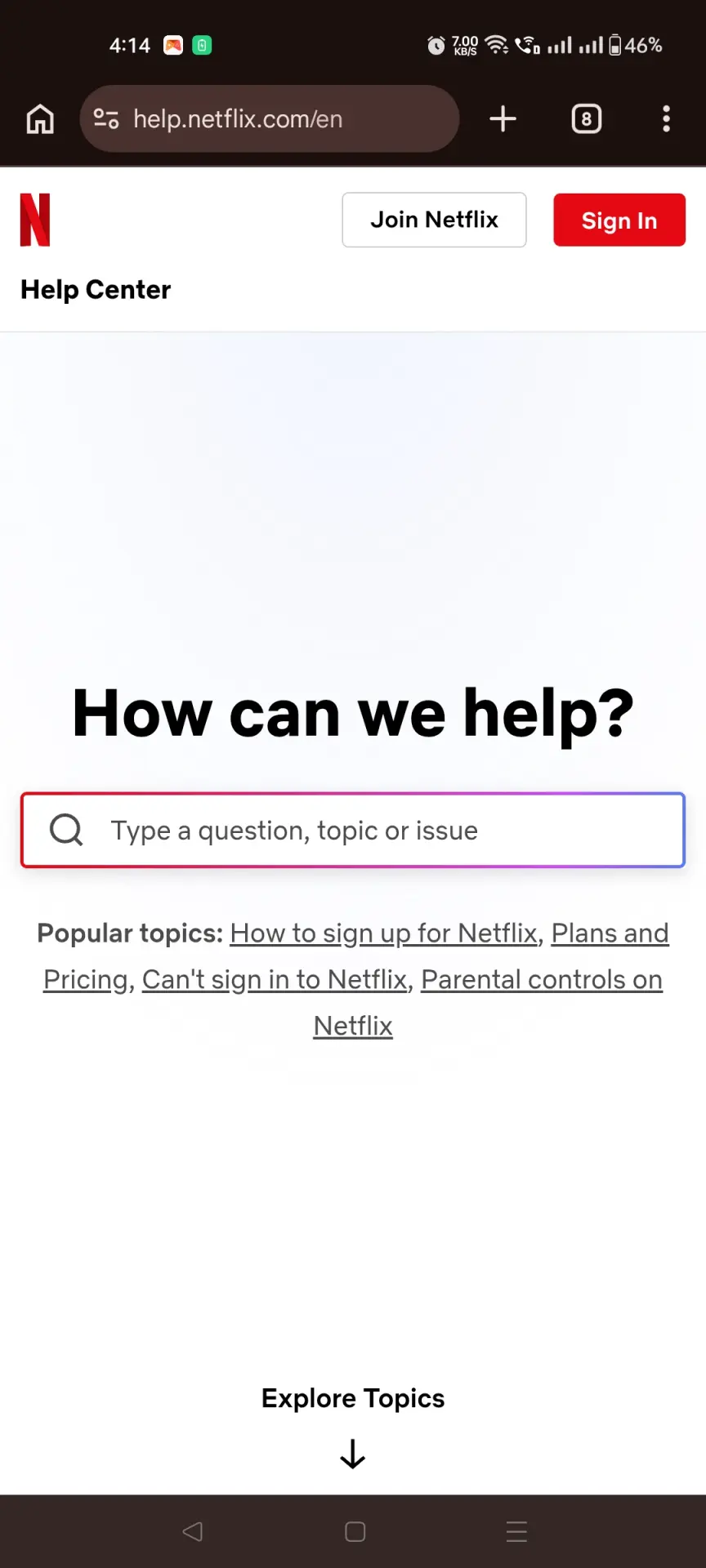Open the Help Center heading link
This screenshot has width=706, height=1568.
pos(96,290)
